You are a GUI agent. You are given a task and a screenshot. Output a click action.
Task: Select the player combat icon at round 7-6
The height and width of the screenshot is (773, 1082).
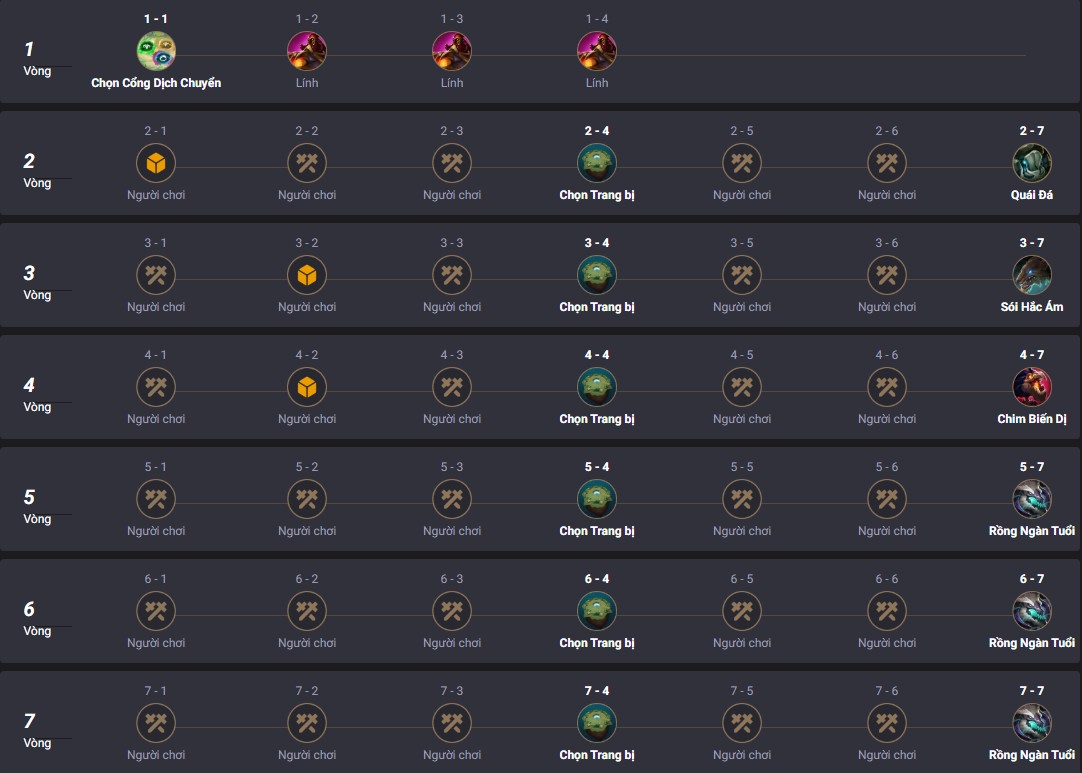pyautogui.click(x=887, y=723)
